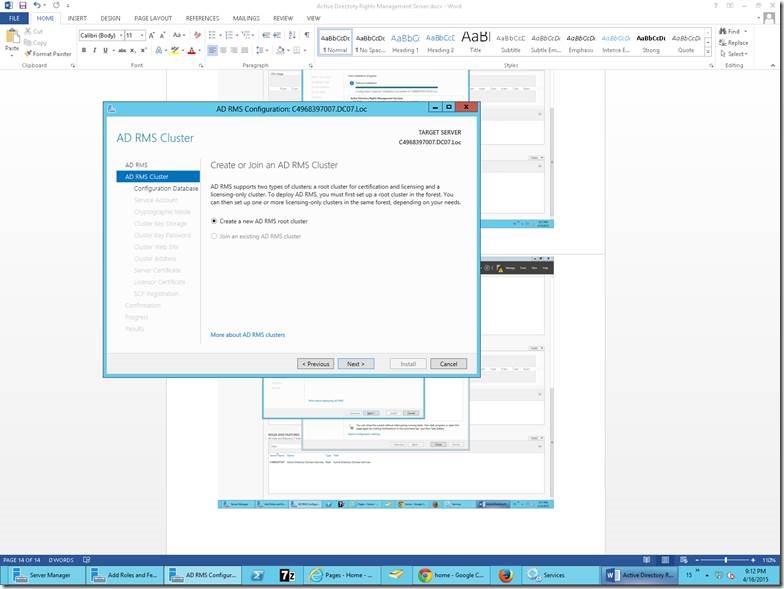Open the Line Spacing dropdown
784x589 pixels.
pyautogui.click(x=260, y=50)
